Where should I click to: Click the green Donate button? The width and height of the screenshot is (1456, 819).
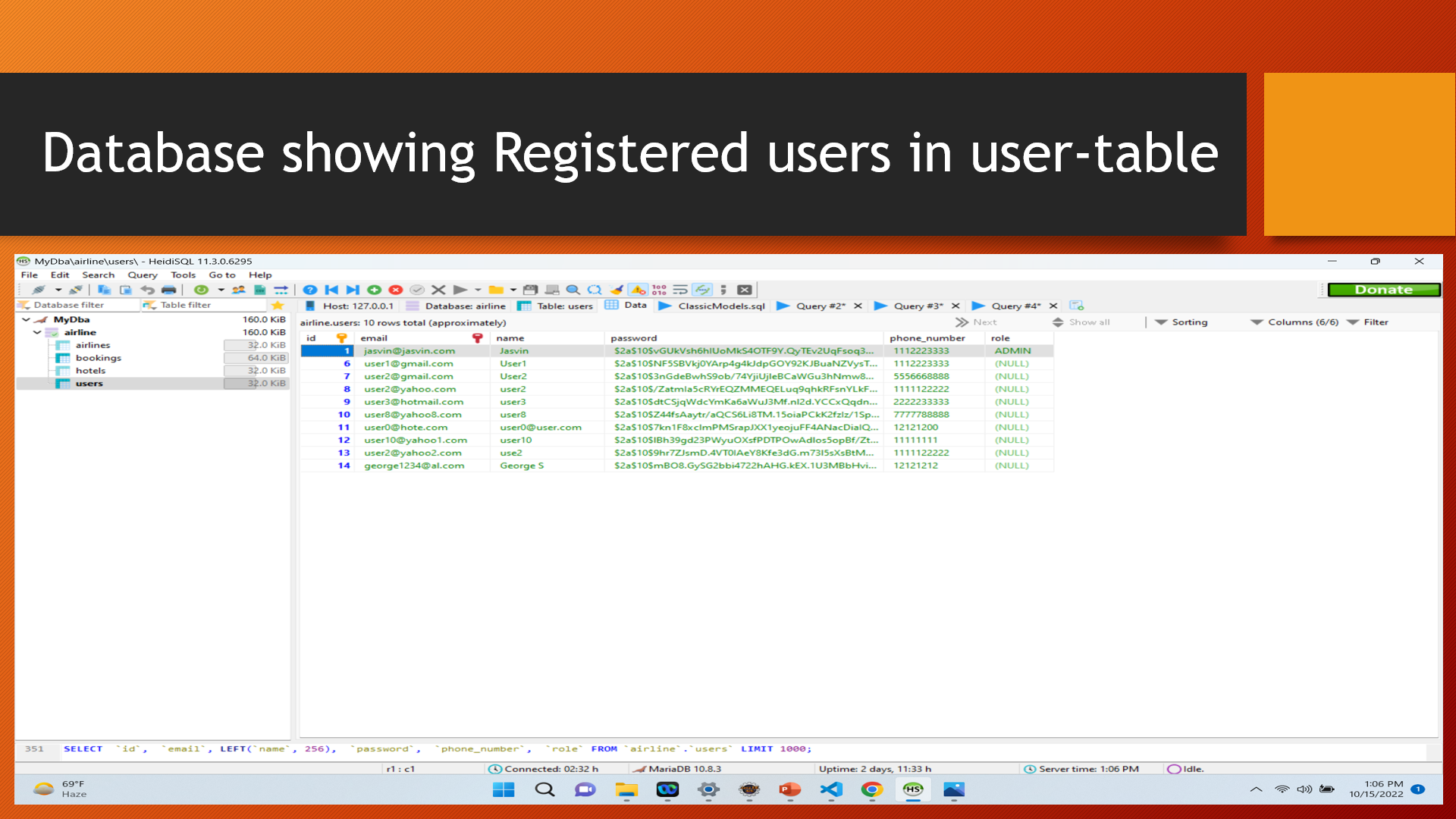pyautogui.click(x=1384, y=290)
